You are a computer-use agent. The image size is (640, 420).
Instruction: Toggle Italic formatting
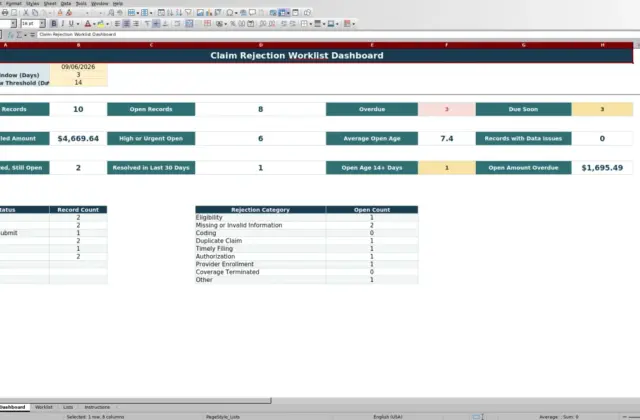click(62, 24)
